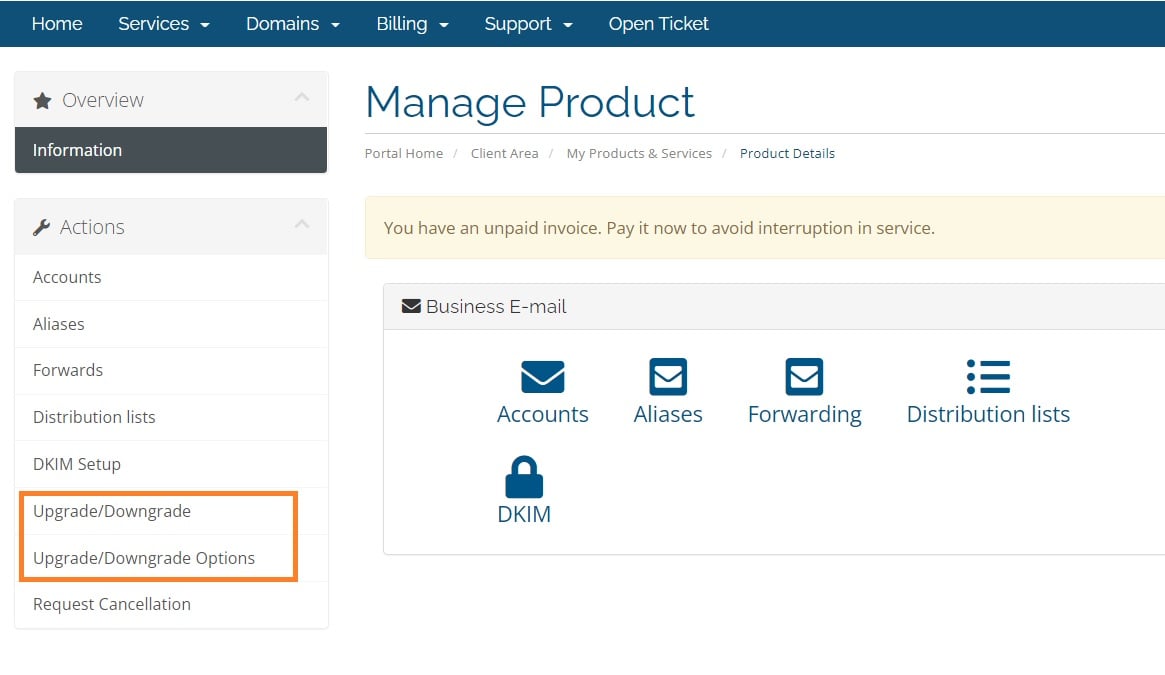Click Open Ticket in top menu
Screen dimensions: 1165x675
[x=658, y=24]
